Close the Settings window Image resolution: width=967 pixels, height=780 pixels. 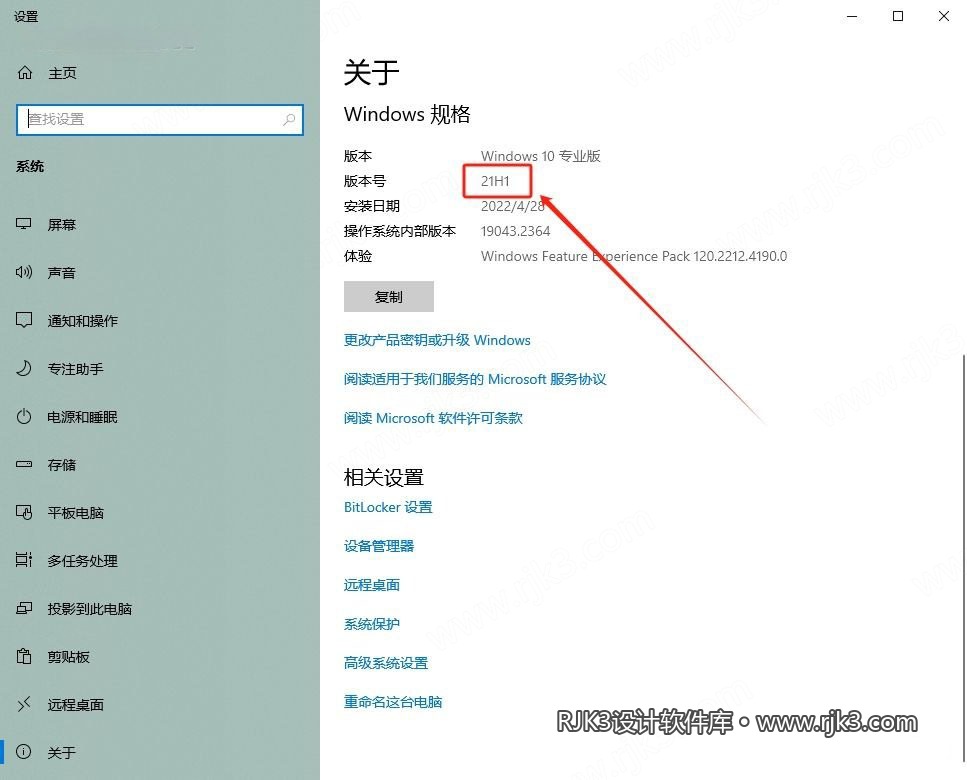(x=944, y=17)
